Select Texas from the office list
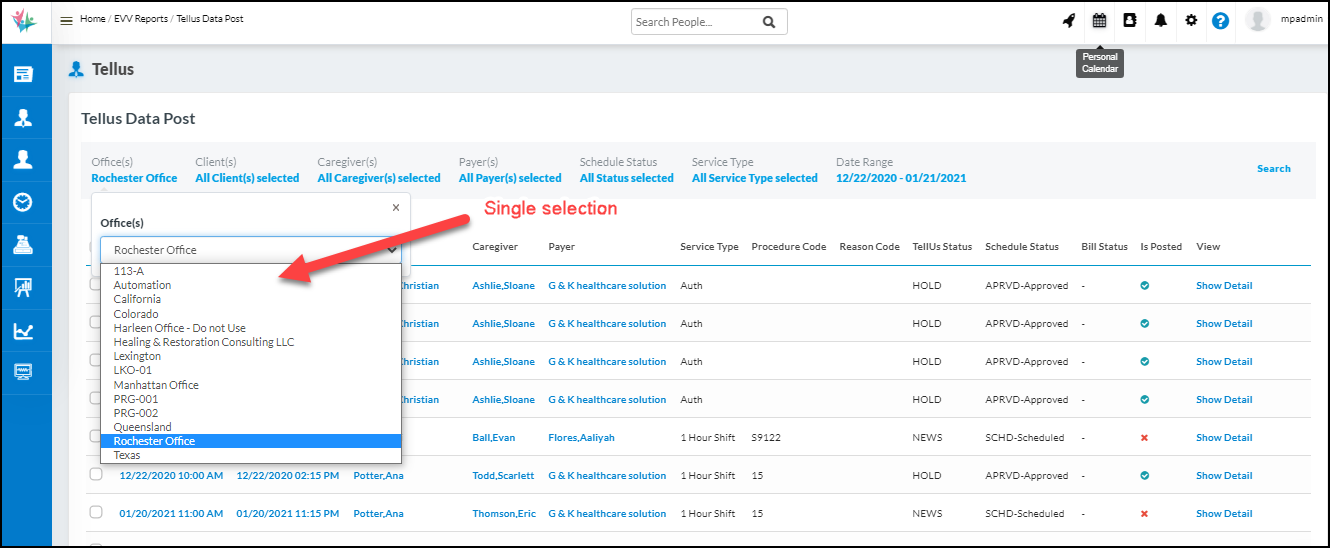This screenshot has width=1330, height=548. (x=127, y=455)
